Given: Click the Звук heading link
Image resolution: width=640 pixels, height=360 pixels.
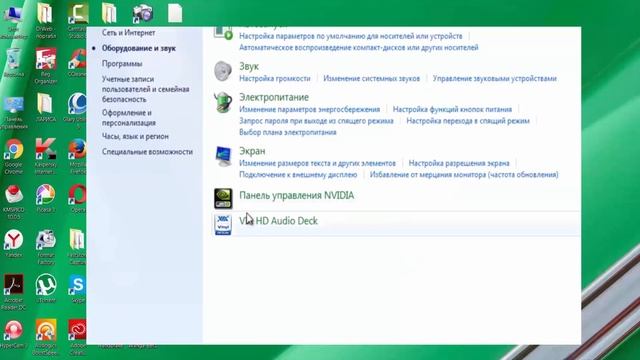Looking at the screenshot, I should click(x=249, y=66).
